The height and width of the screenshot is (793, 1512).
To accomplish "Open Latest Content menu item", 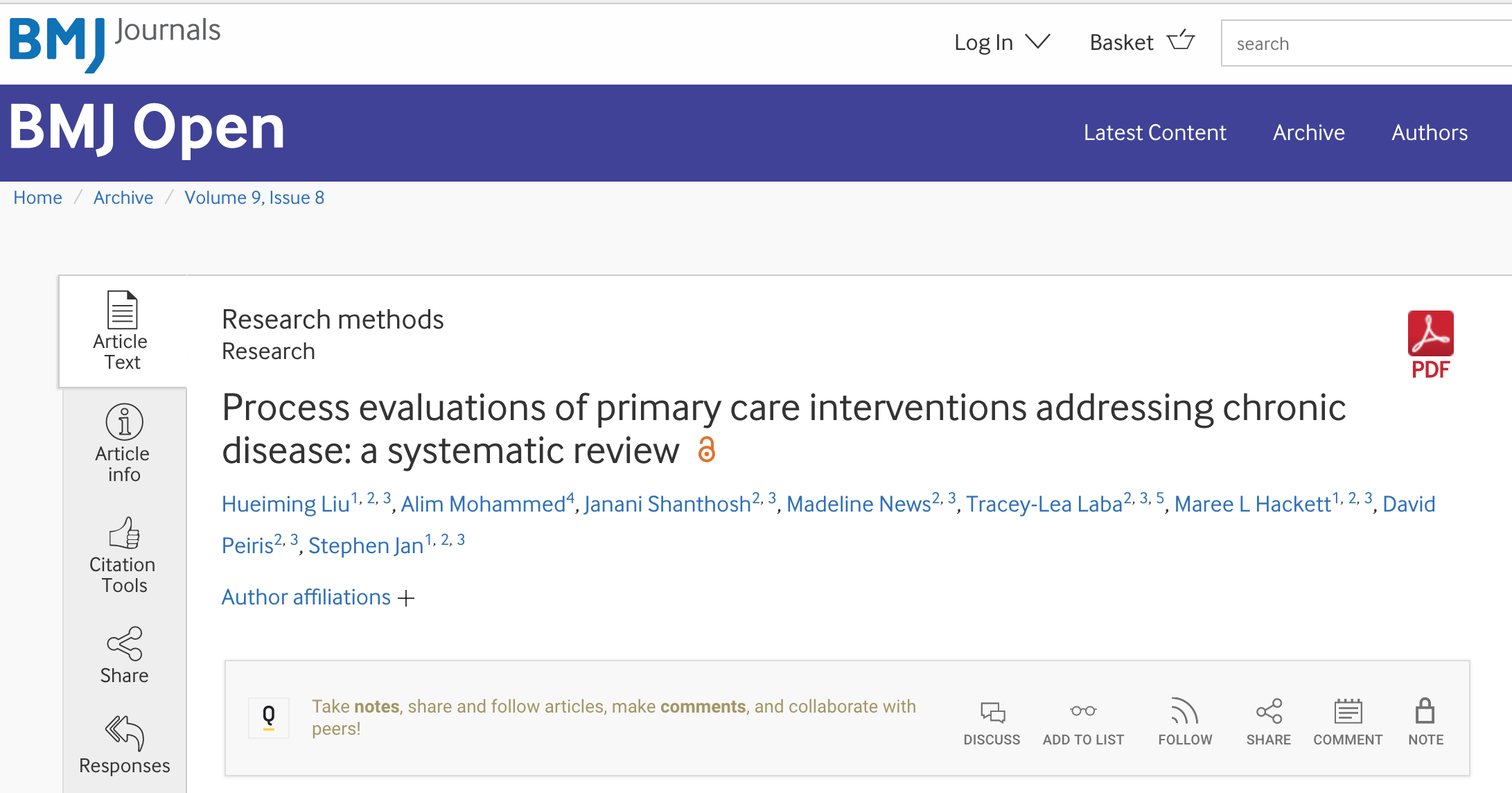I will coord(1155,132).
